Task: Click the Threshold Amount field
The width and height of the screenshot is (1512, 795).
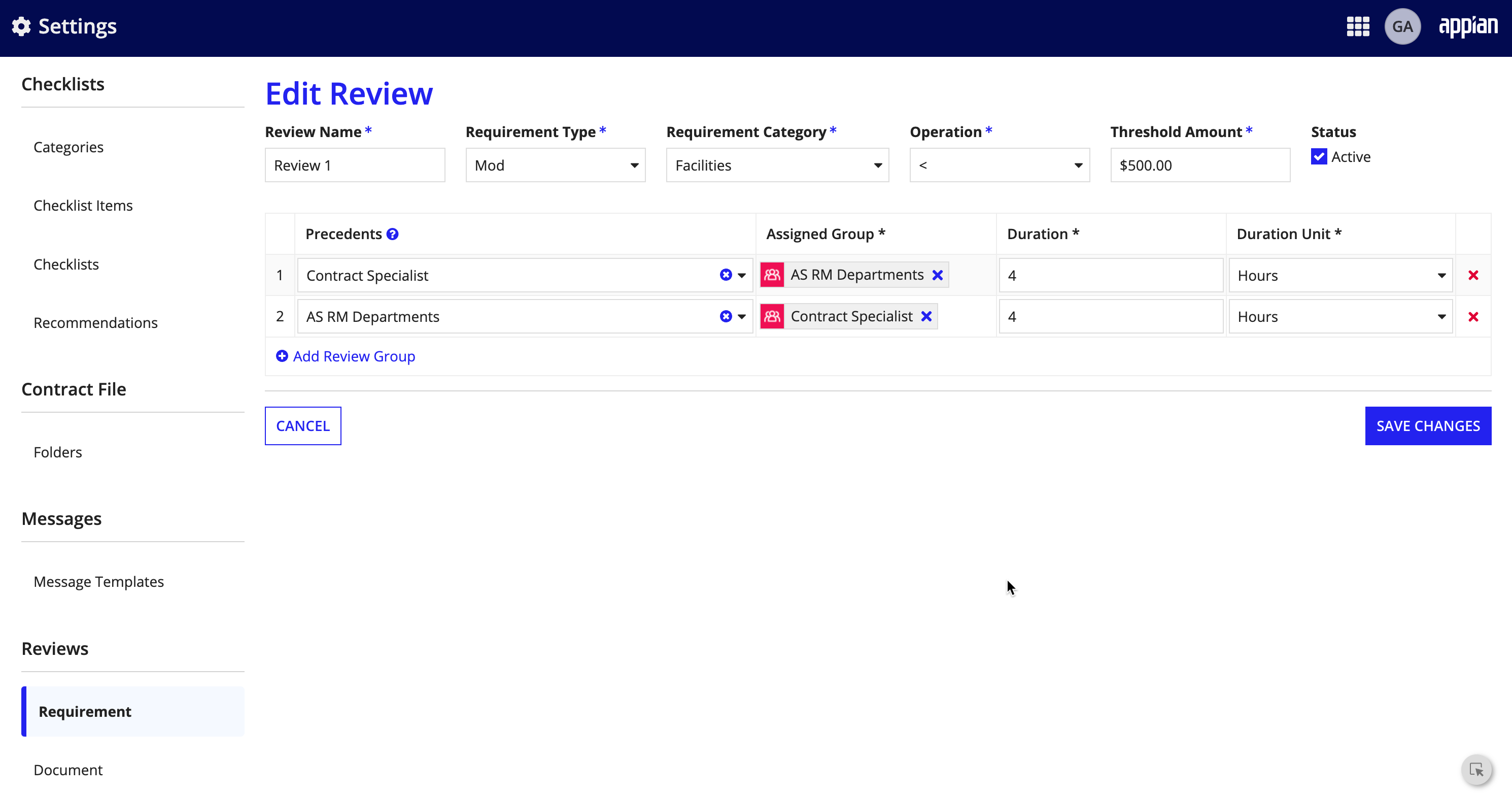Action: click(1200, 165)
